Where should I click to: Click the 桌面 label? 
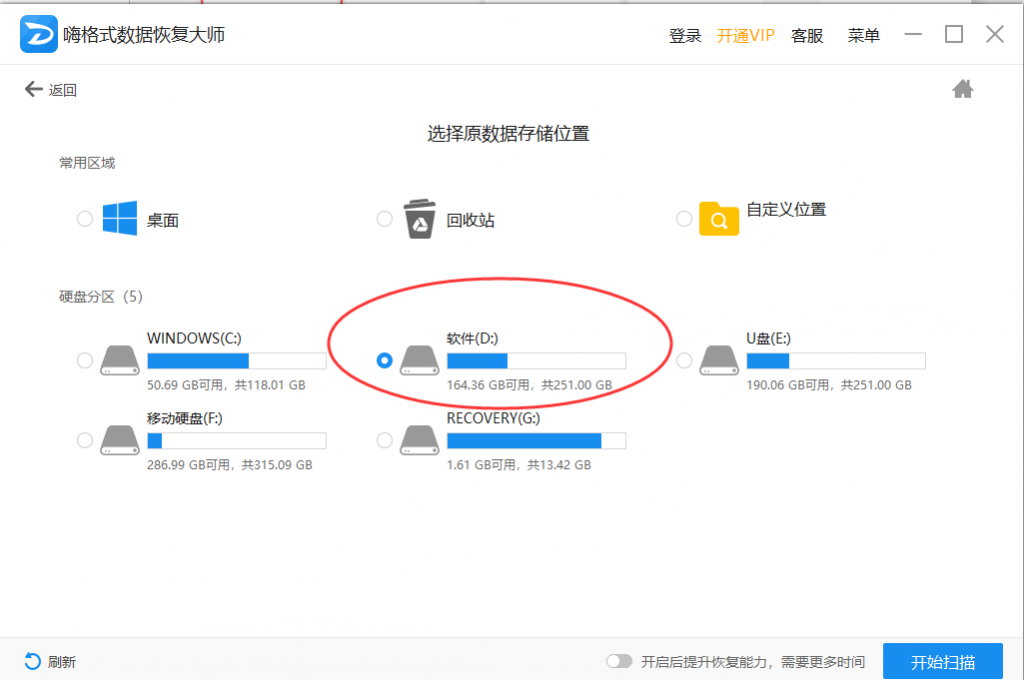coord(163,221)
